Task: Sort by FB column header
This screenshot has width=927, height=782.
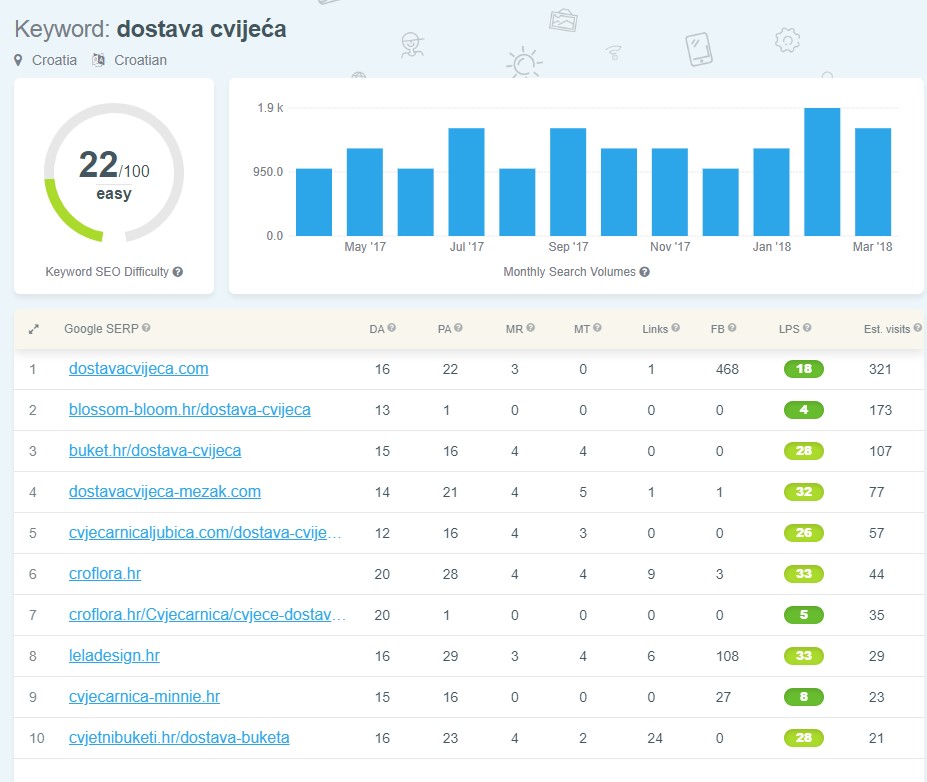Action: pyautogui.click(x=717, y=329)
